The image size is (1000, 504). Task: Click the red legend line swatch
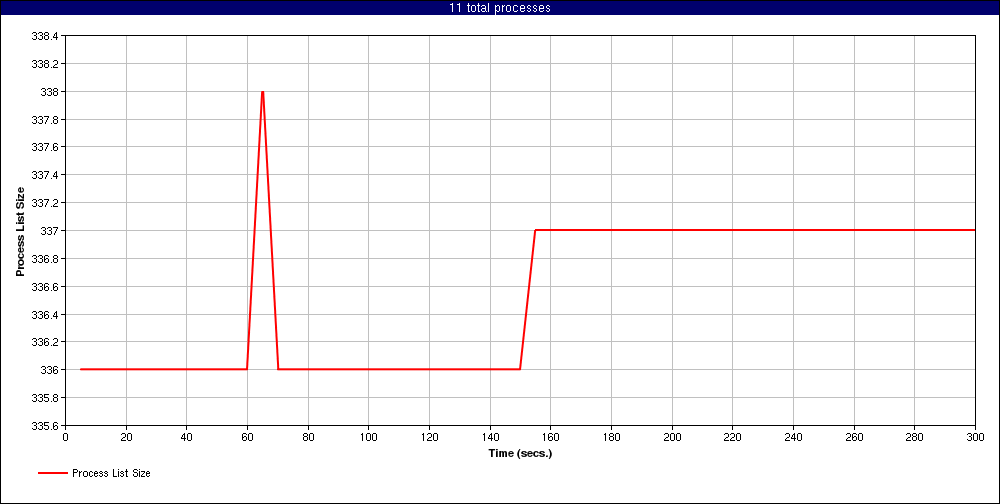(x=52, y=473)
